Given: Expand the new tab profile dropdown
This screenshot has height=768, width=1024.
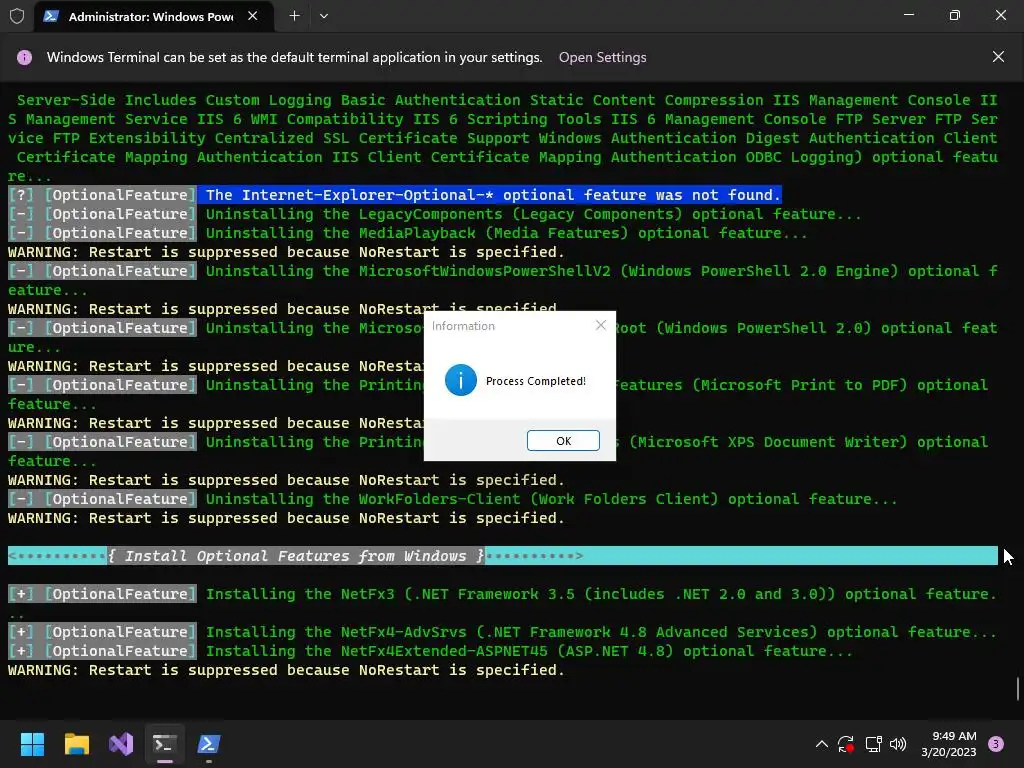Looking at the screenshot, I should click(x=324, y=16).
